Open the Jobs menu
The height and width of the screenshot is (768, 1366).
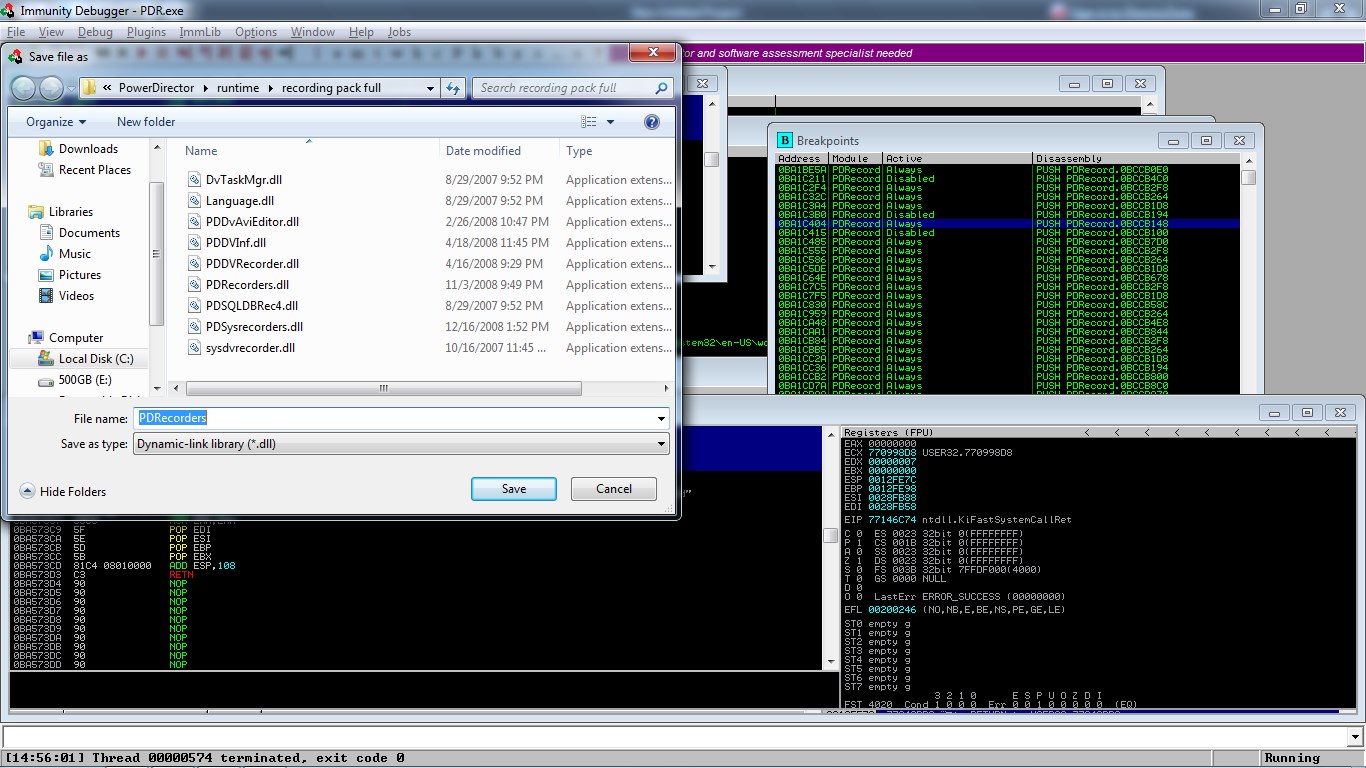399,32
